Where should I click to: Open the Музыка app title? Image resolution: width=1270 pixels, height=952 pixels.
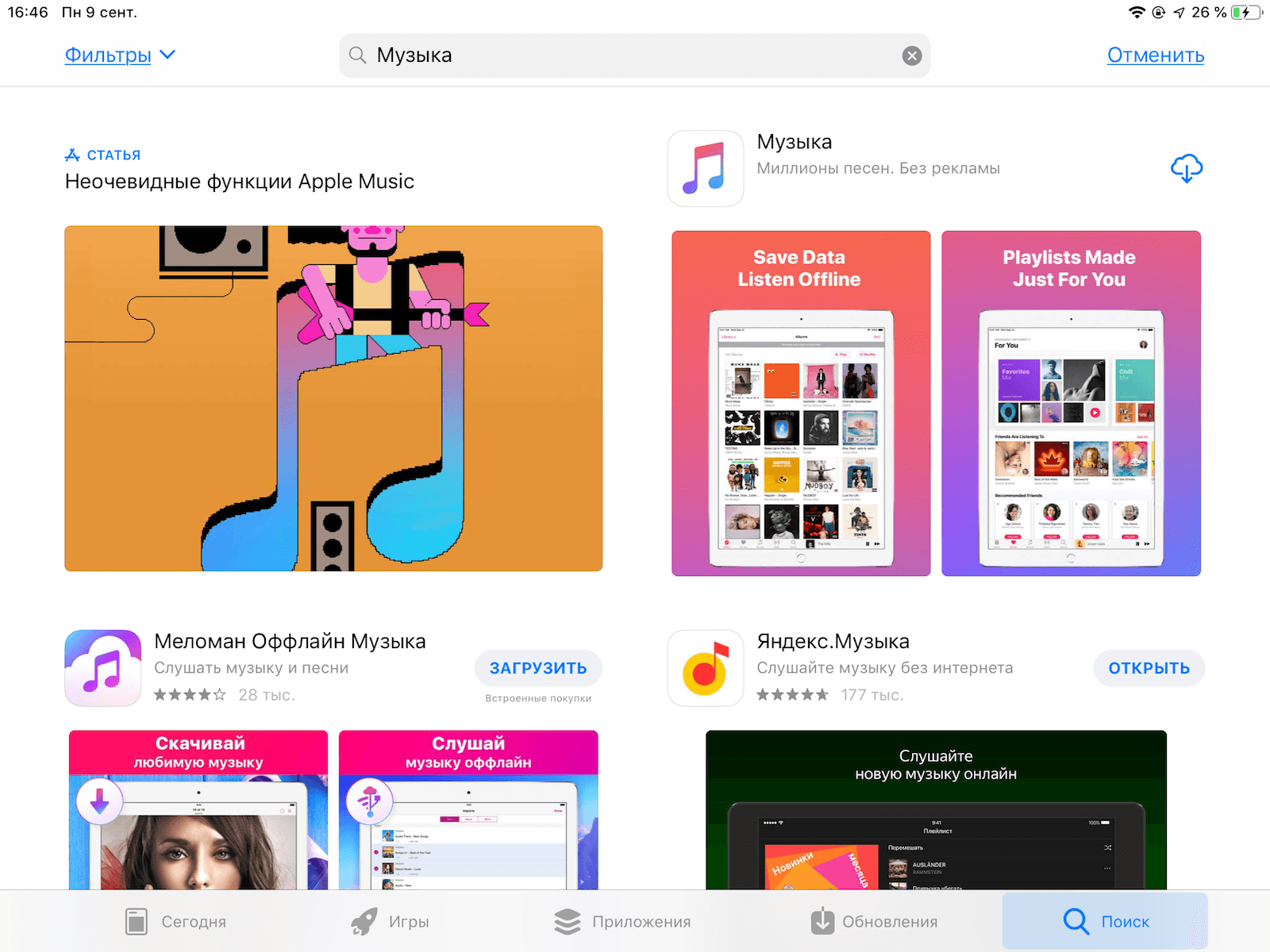coord(795,142)
